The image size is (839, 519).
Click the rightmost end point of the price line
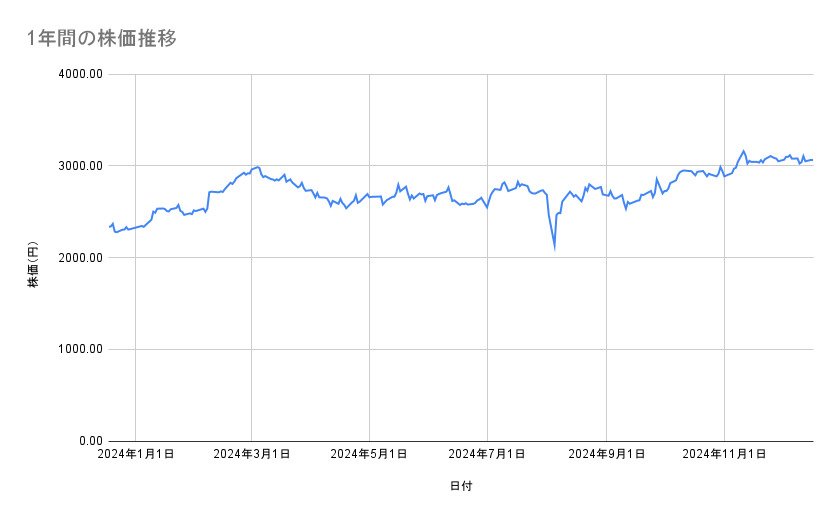812,160
